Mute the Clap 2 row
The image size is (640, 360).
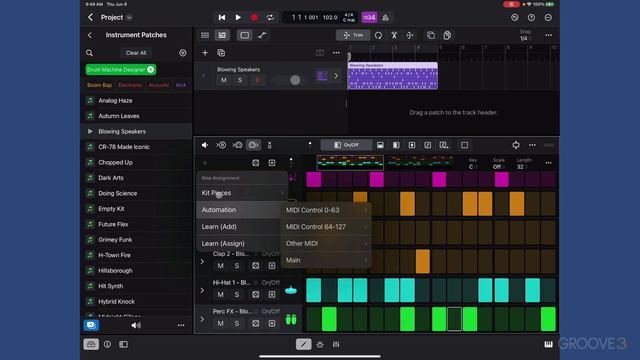220,266
